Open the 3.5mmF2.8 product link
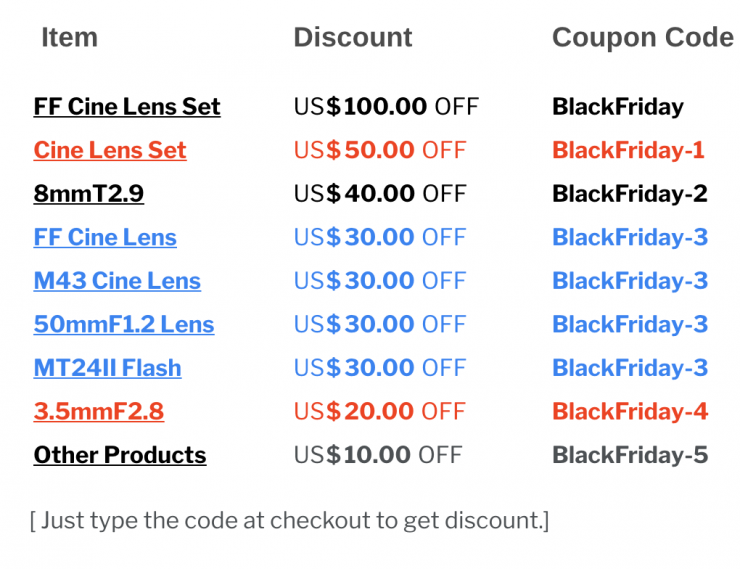 tap(99, 412)
